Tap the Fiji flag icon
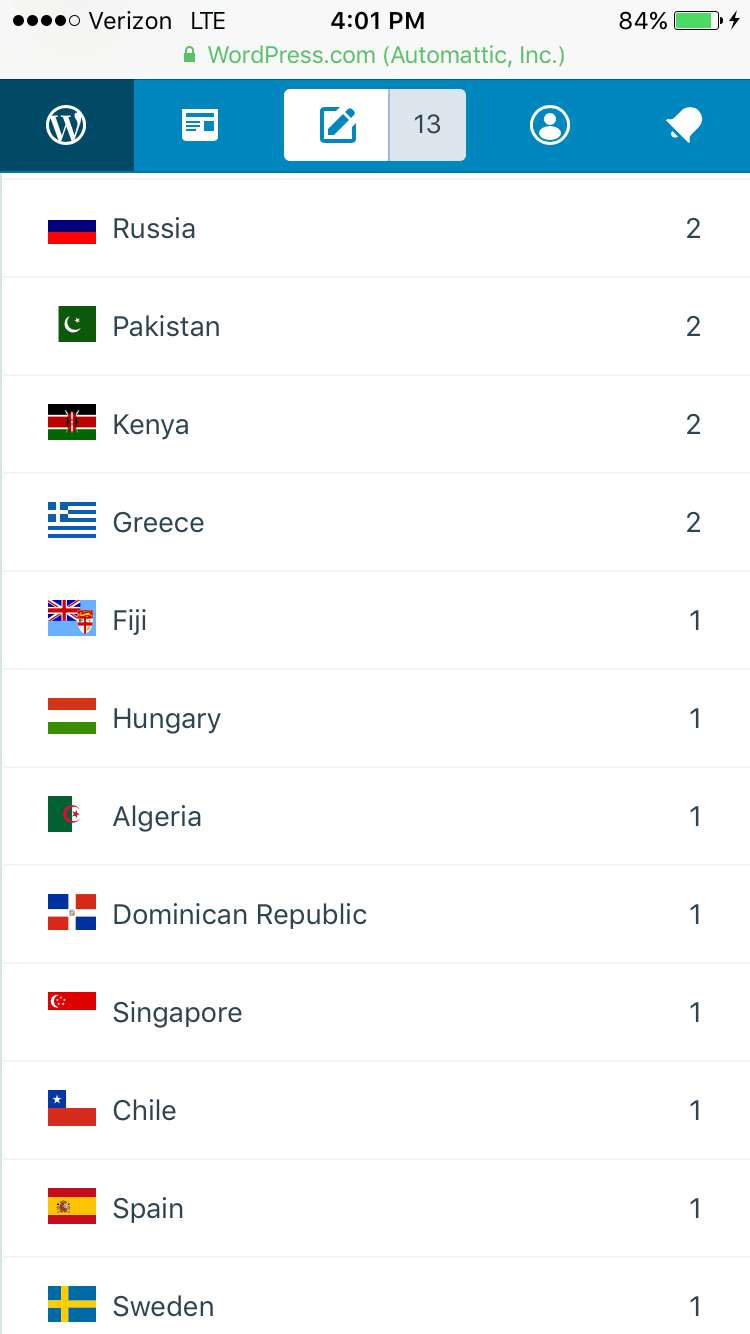 [72, 619]
